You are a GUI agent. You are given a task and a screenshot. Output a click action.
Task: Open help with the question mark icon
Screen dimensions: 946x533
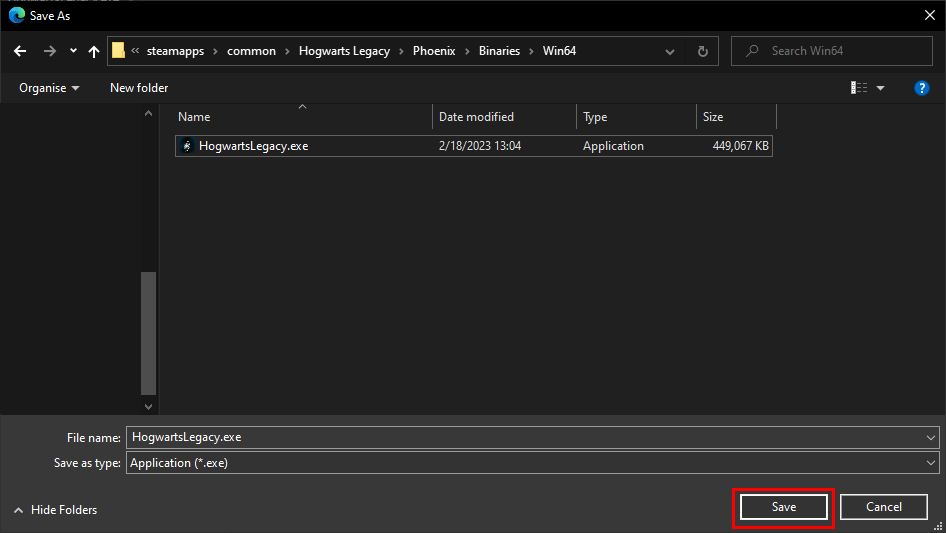[922, 88]
